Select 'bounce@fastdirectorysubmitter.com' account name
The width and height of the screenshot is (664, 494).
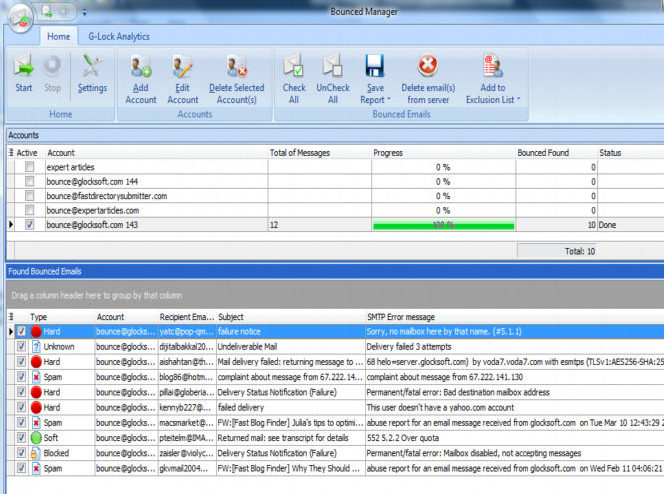(107, 196)
